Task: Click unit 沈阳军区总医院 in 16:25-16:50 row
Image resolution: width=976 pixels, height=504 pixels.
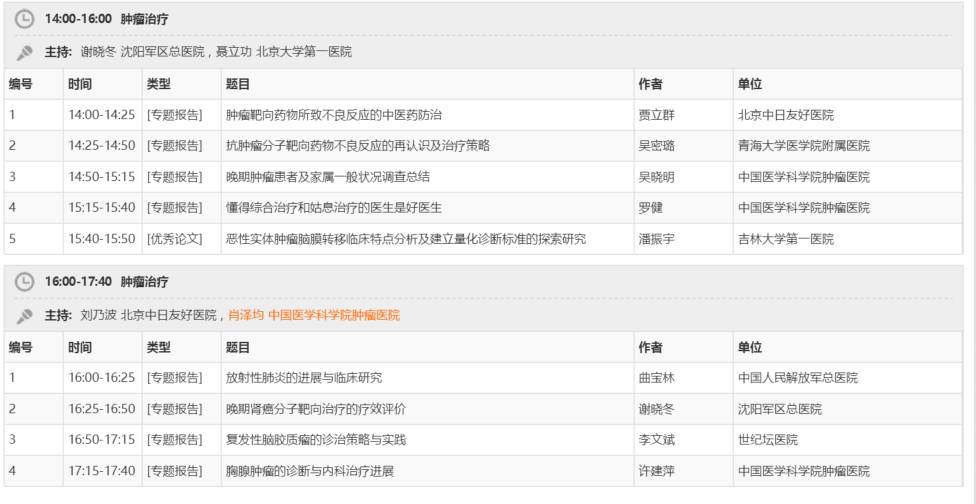Action: point(780,409)
